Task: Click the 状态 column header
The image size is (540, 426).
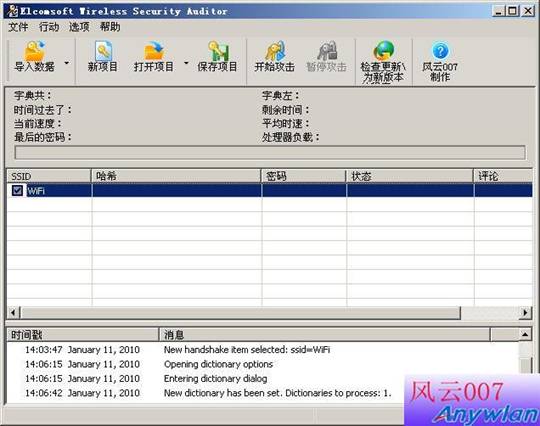Action: click(409, 176)
